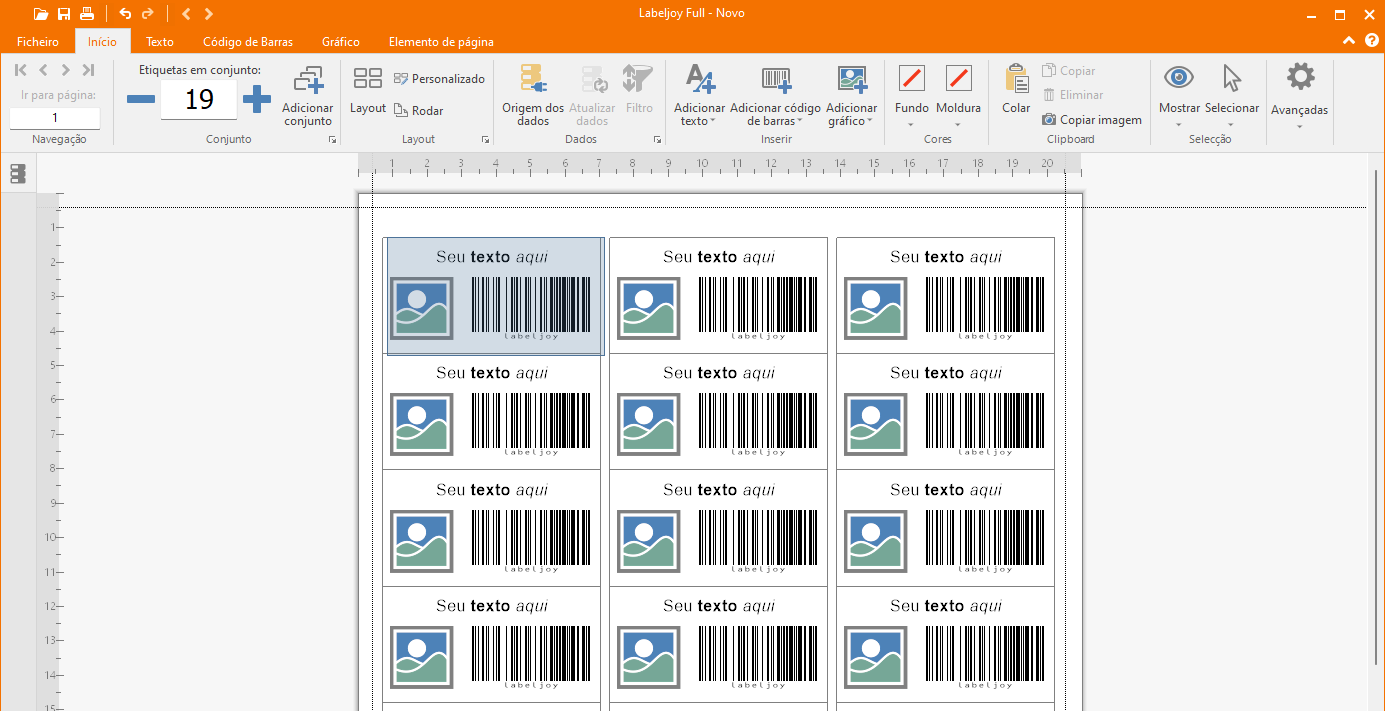Expand the Adicionar código de barras dropdown arrow
The width and height of the screenshot is (1385, 711).
pos(799,122)
